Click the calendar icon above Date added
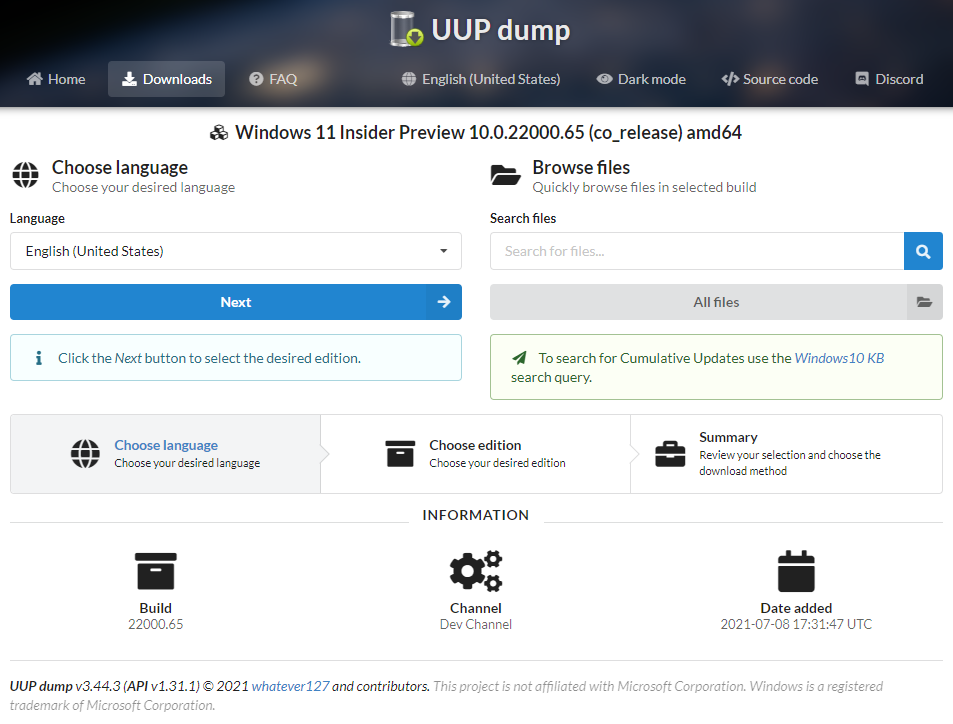Viewport: 953px width, 724px height. (x=796, y=571)
